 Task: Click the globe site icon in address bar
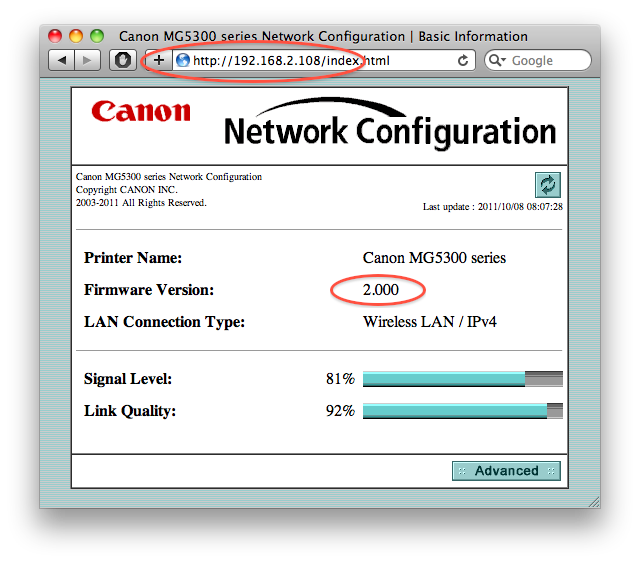coord(182,61)
